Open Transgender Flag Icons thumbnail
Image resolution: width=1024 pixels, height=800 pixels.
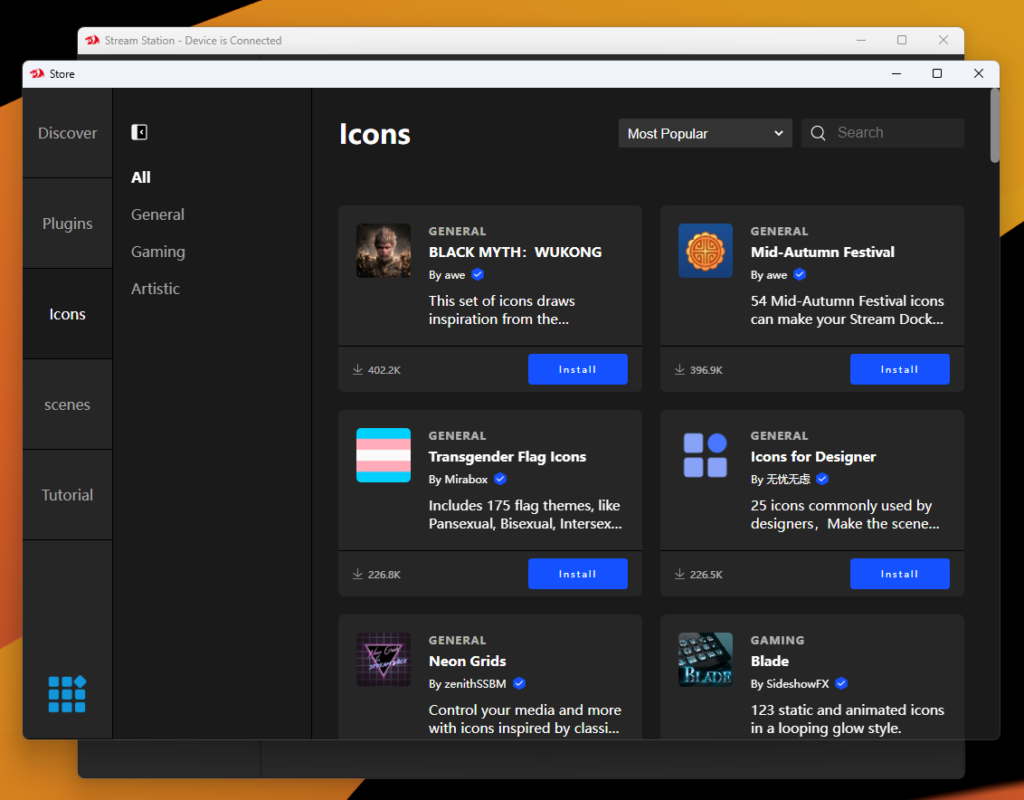point(383,455)
